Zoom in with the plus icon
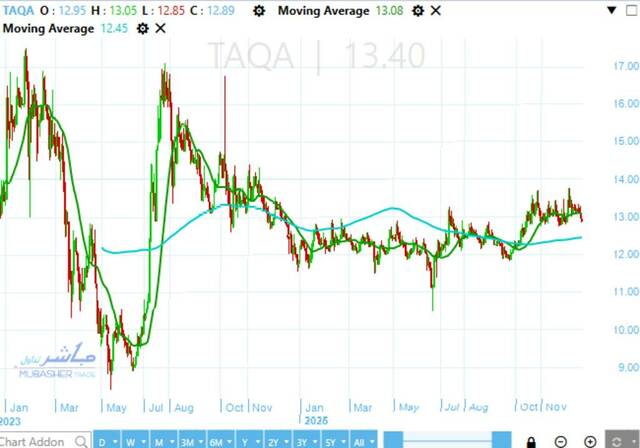 (590, 441)
